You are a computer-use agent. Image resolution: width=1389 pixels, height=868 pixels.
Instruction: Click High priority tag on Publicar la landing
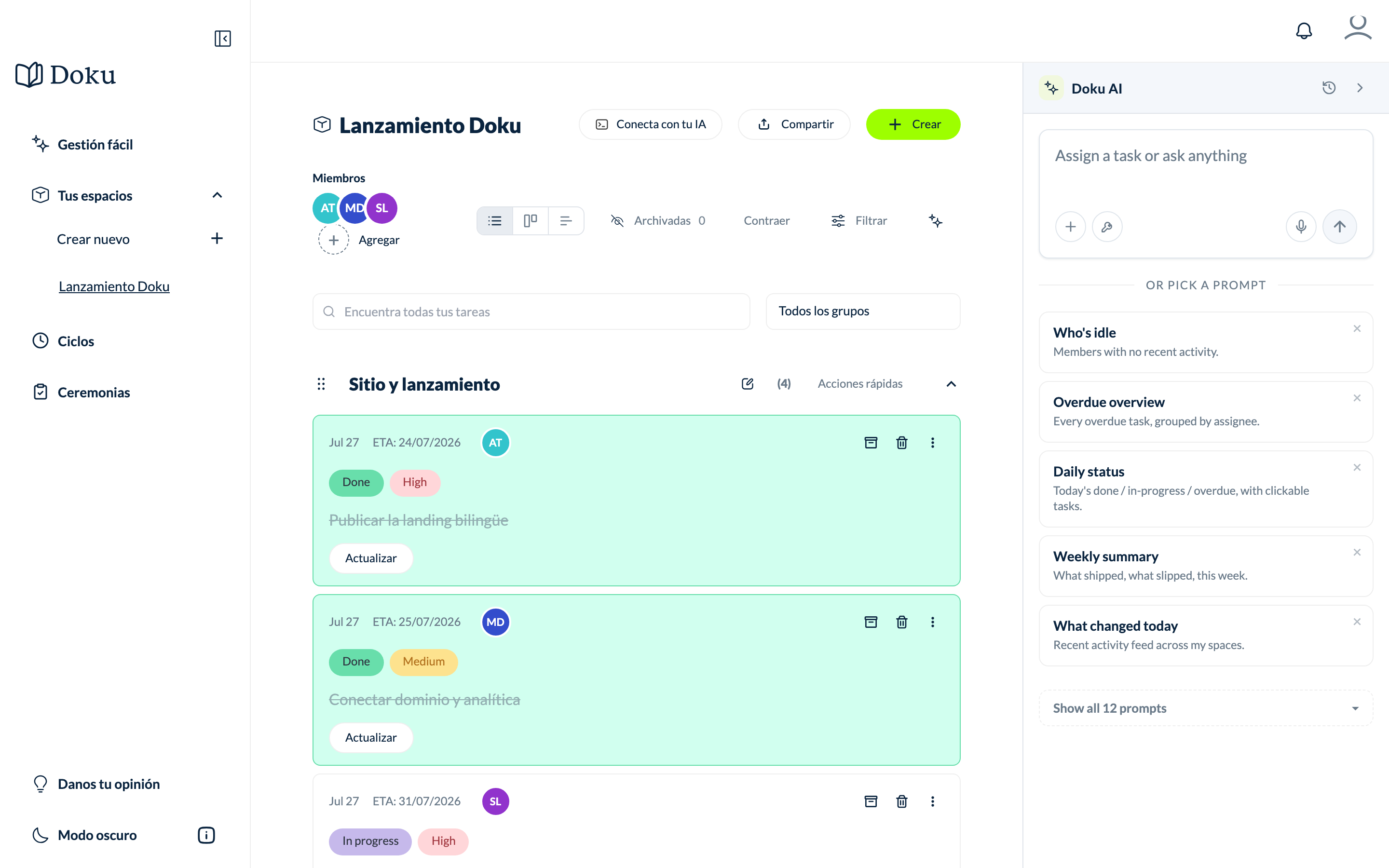click(x=414, y=482)
